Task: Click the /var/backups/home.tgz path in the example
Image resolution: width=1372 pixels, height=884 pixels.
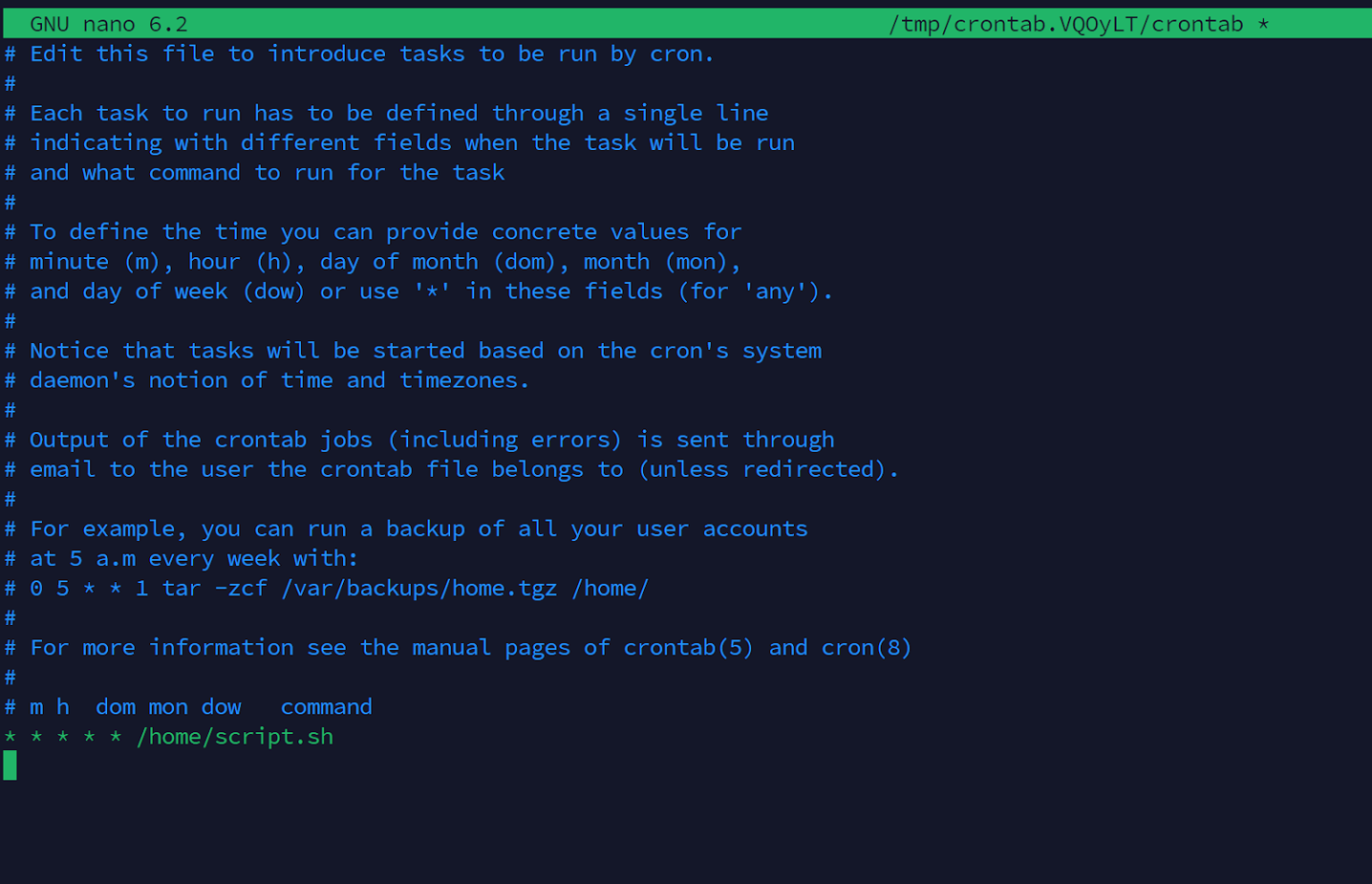Action: (419, 588)
